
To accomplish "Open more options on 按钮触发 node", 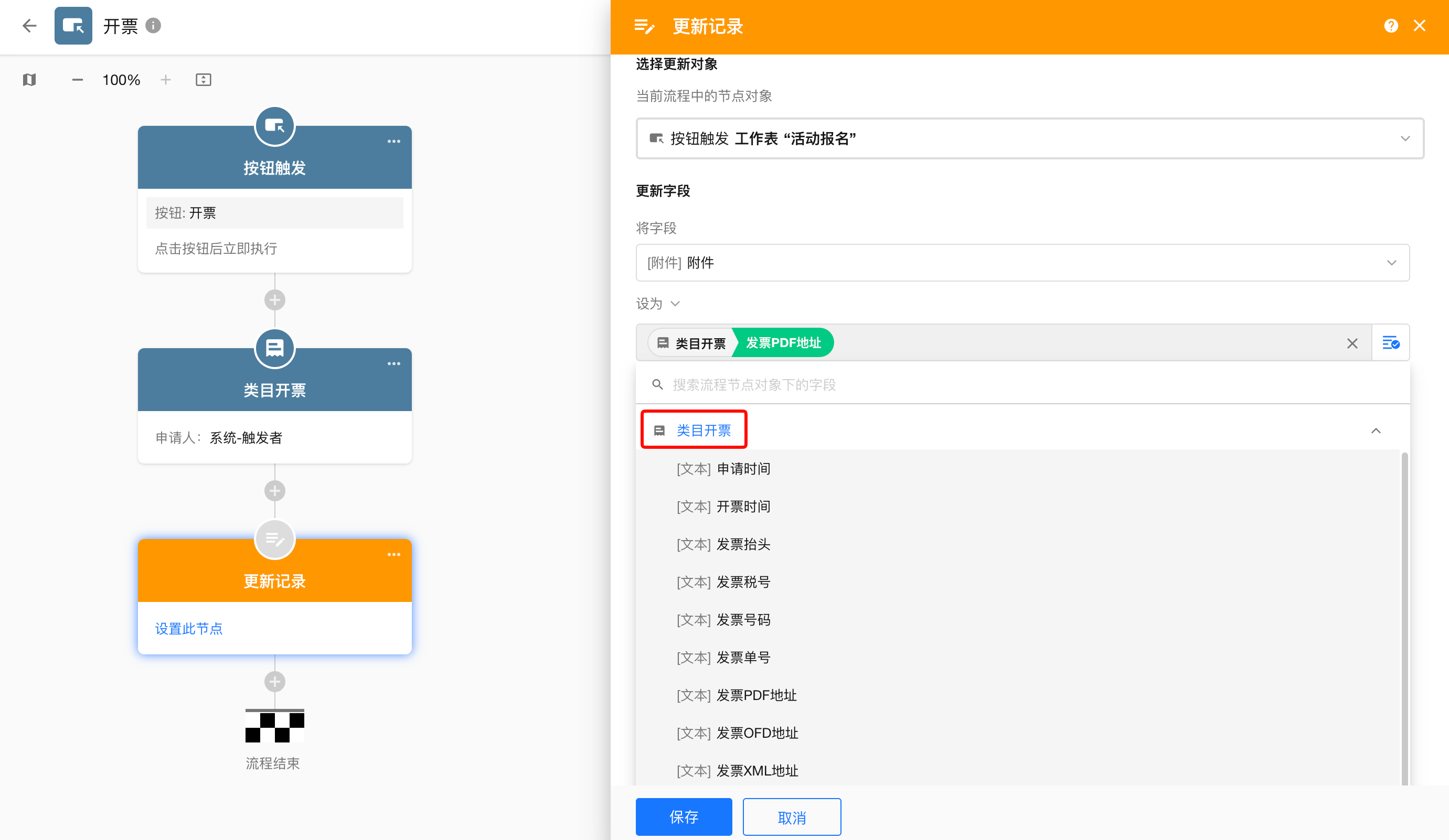I will pos(394,142).
